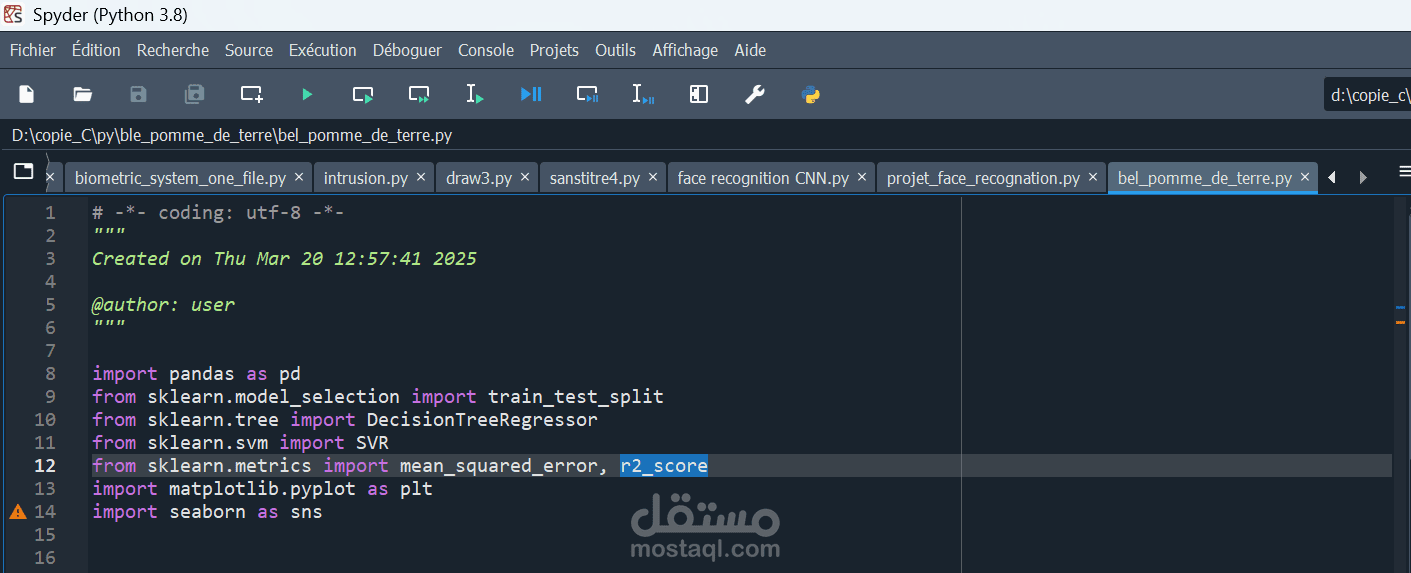The image size is (1411, 573).
Task: Show next tabs with right arrow
Action: [x=1363, y=178]
